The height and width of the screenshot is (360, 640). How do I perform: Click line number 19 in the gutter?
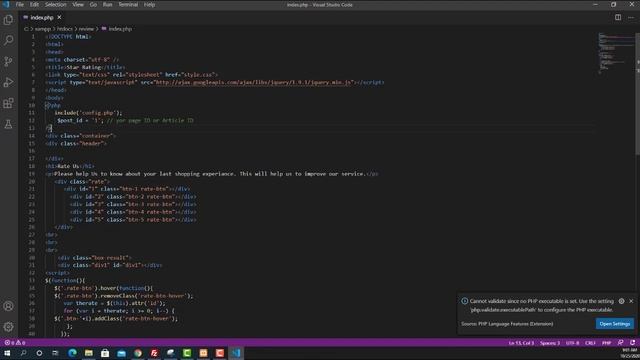click(31, 174)
